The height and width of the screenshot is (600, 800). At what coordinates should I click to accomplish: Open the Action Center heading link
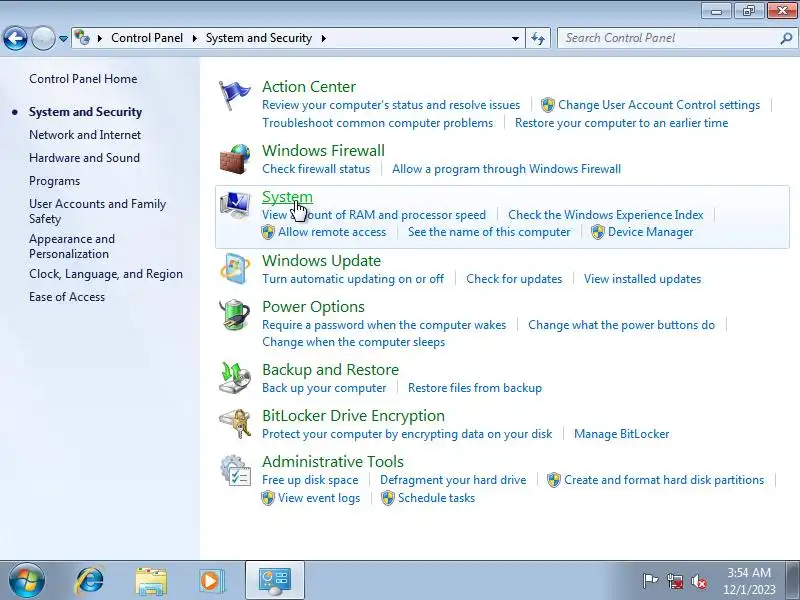point(309,87)
